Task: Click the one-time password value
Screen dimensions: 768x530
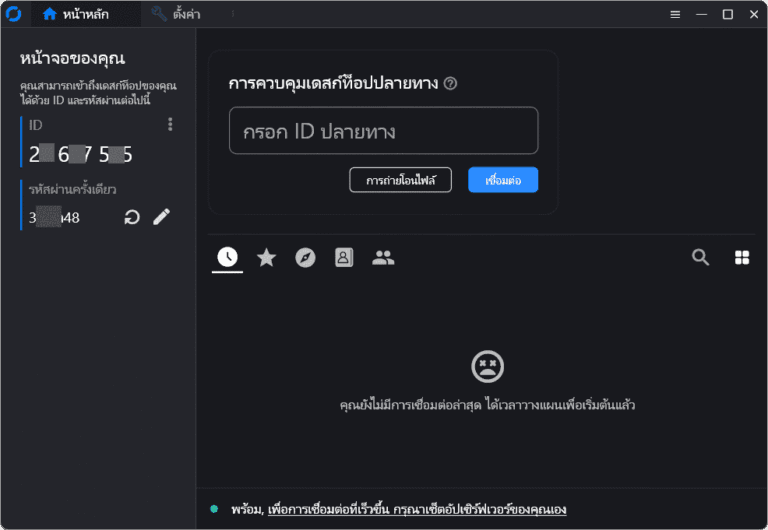Action: click(54, 217)
